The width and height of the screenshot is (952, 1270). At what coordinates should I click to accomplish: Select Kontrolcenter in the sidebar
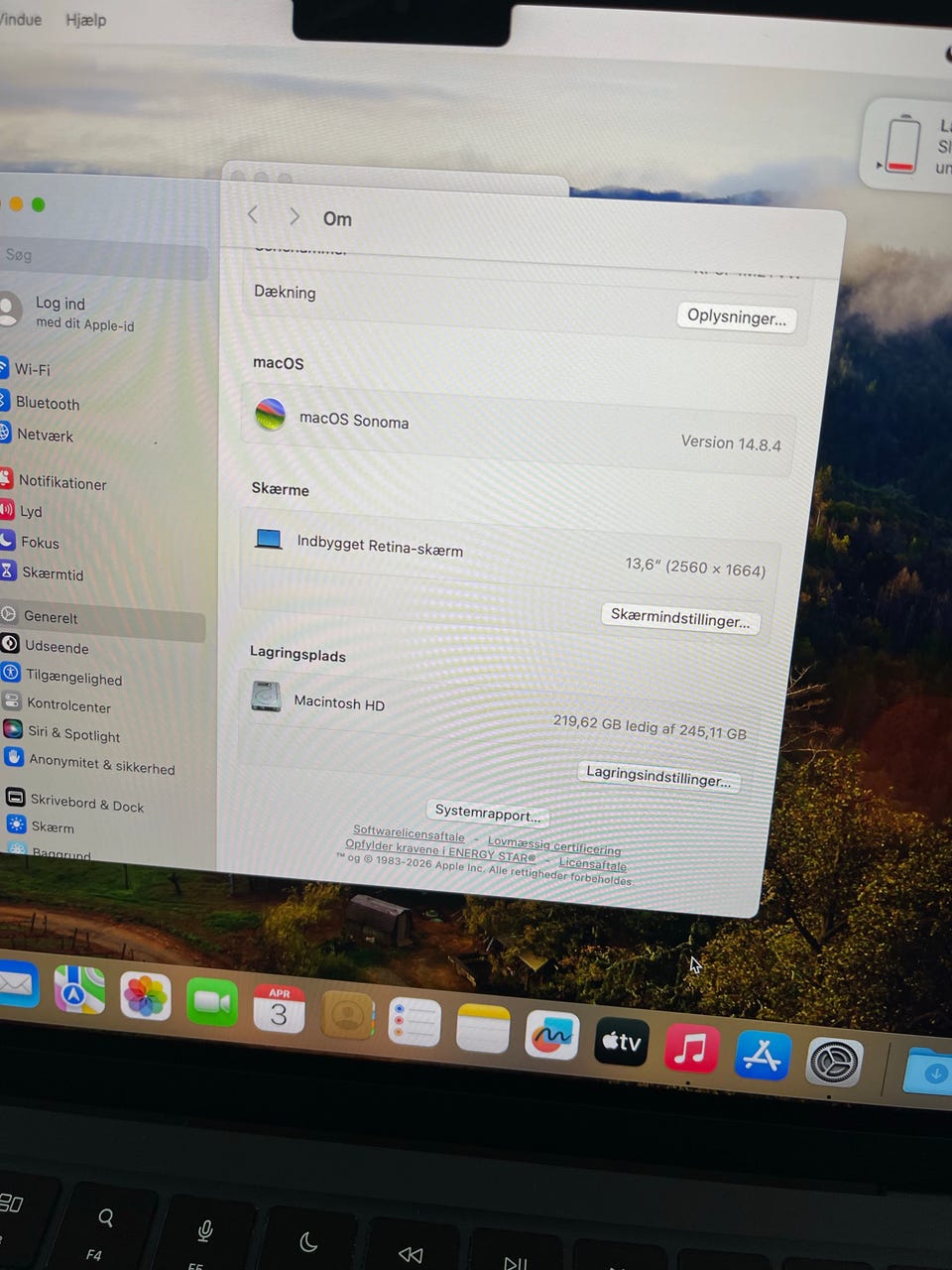58,704
